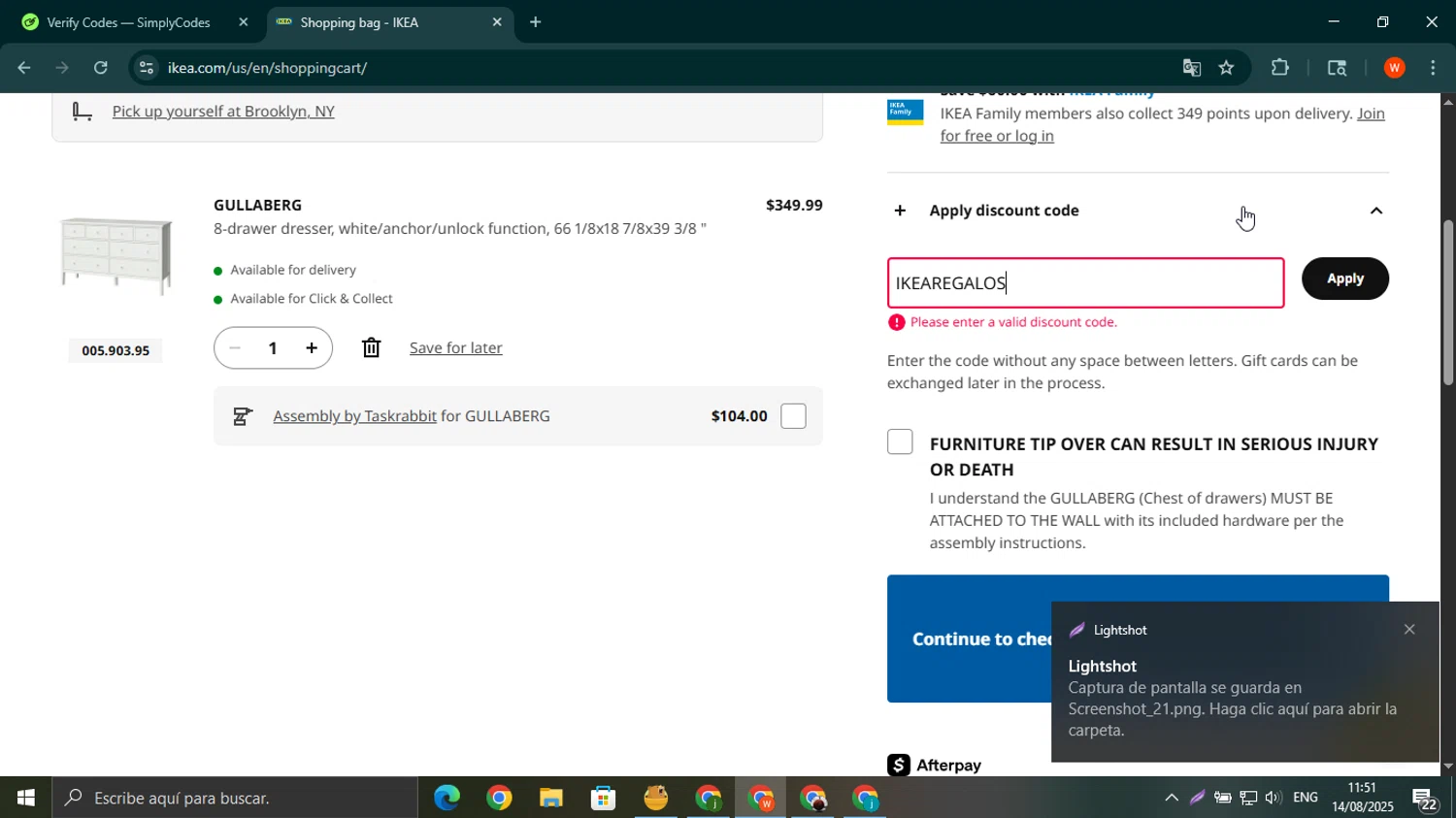The image size is (1456, 818).
Task: Open the notification center icon
Action: (1425, 799)
